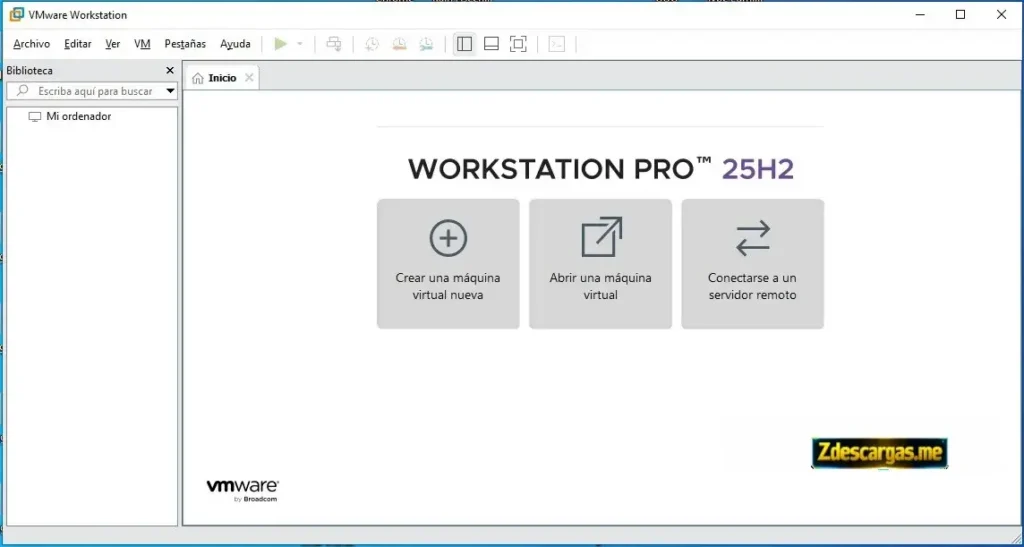Click the green power-on play icon
1024x547 pixels.
(281, 44)
